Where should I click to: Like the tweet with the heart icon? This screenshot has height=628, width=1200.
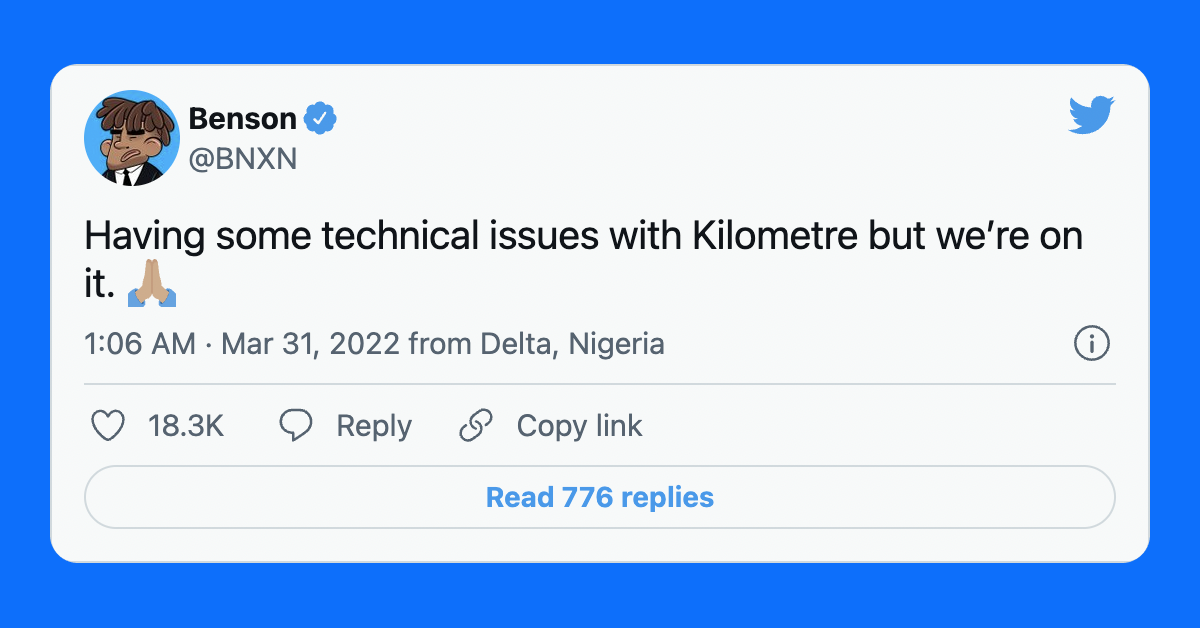108,426
